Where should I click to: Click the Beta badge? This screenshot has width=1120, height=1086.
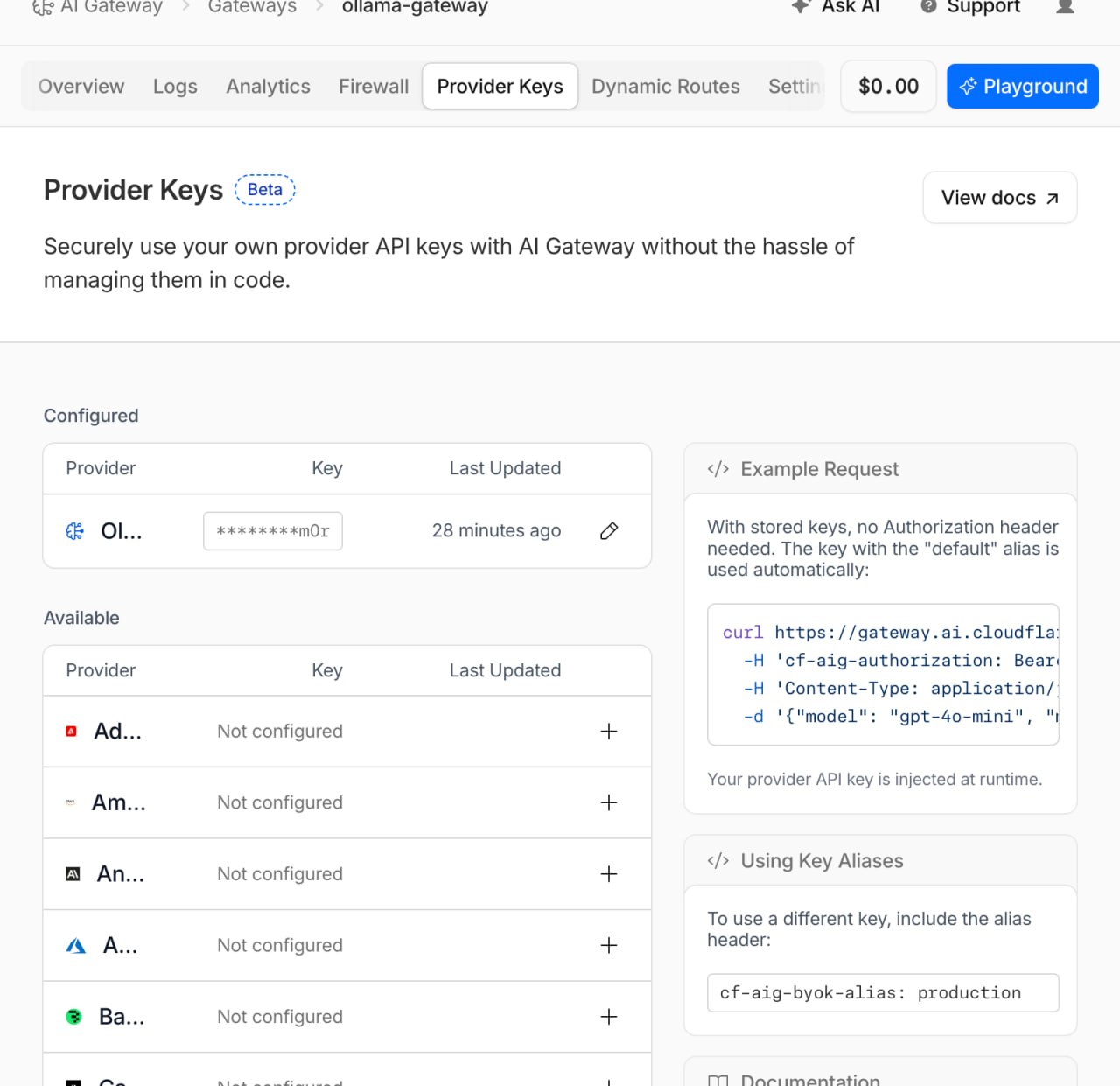tap(264, 190)
